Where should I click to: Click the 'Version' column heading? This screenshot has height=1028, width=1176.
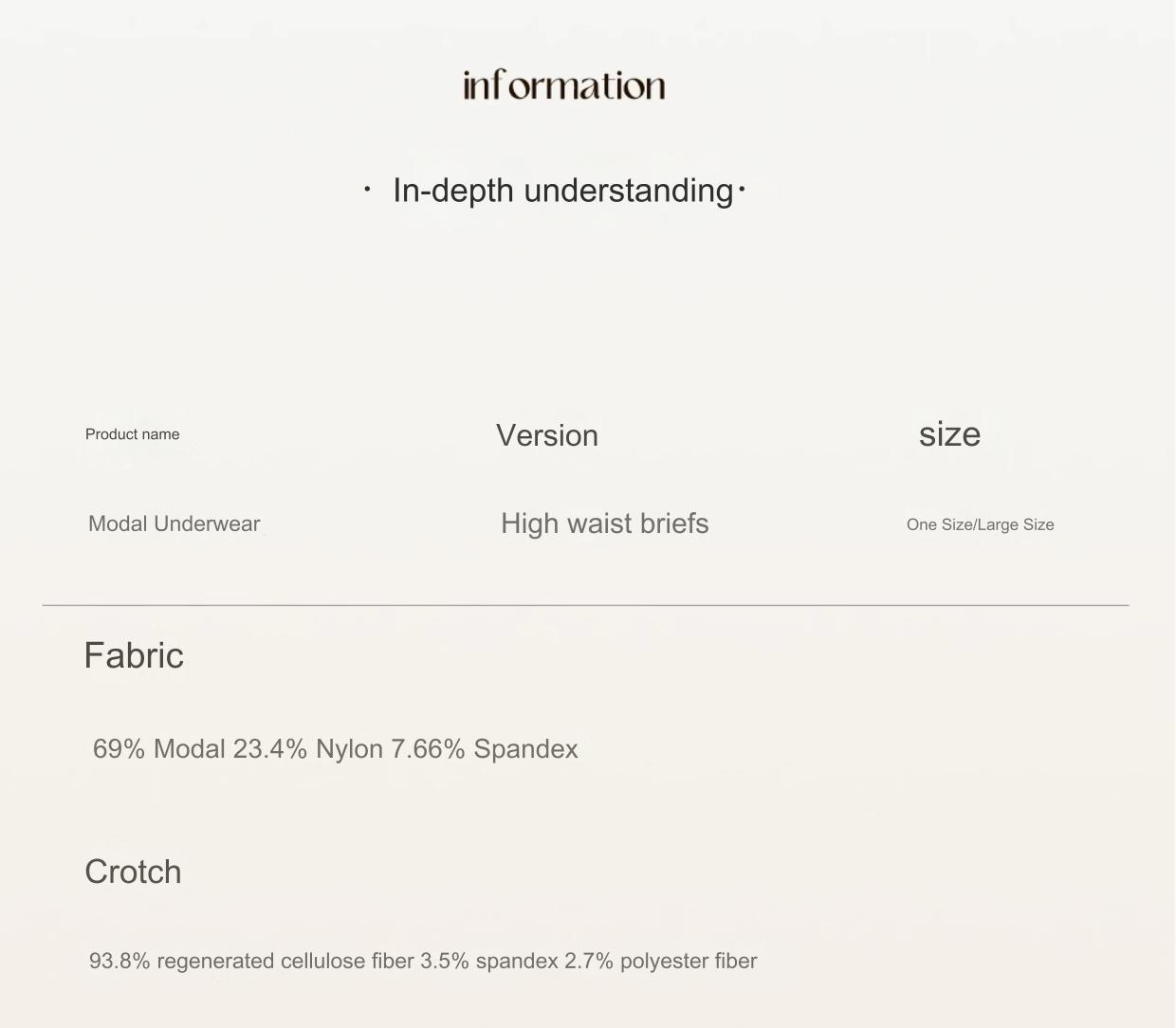[x=547, y=435]
